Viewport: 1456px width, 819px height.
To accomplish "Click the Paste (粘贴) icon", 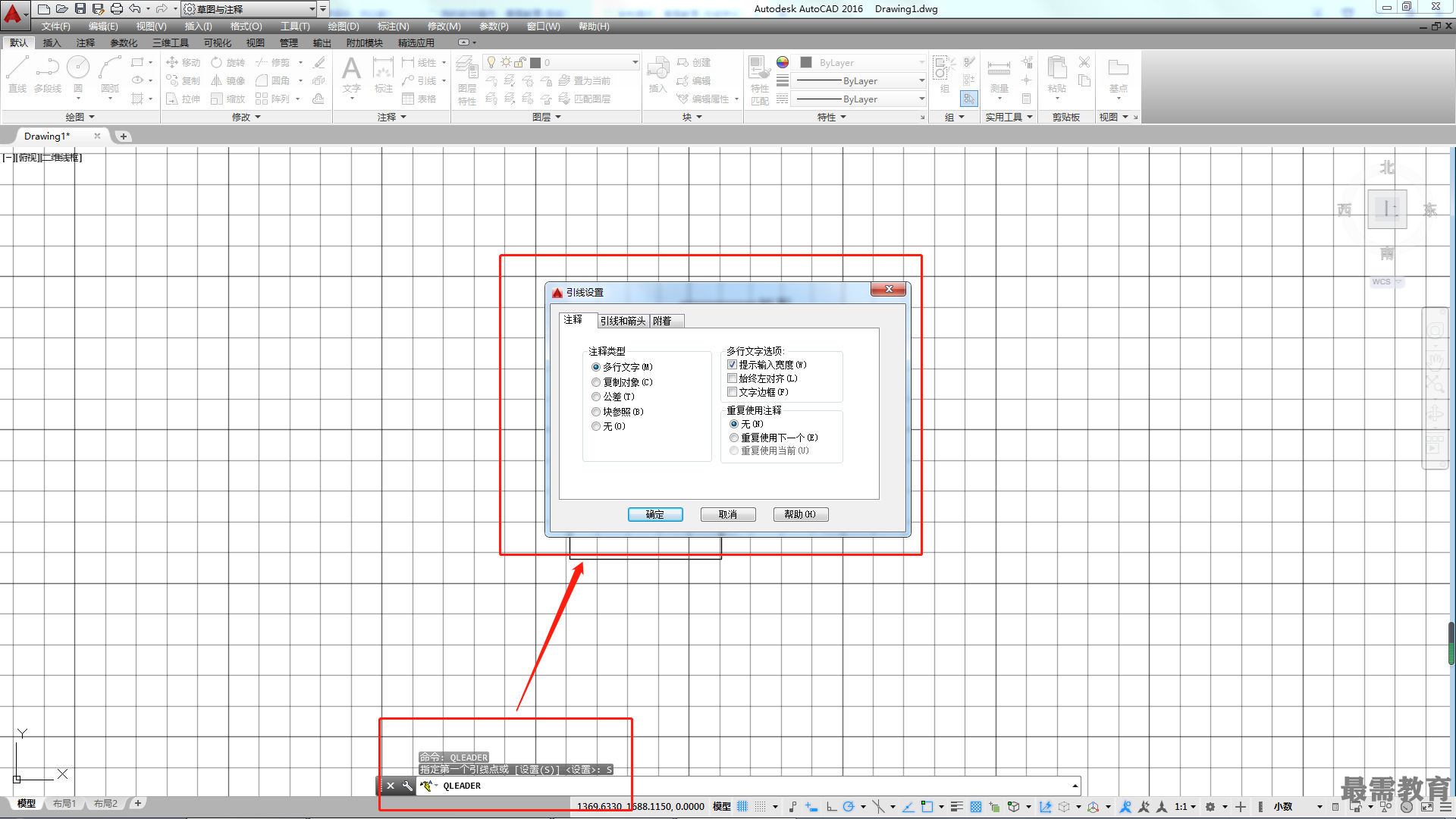I will pos(1056,74).
